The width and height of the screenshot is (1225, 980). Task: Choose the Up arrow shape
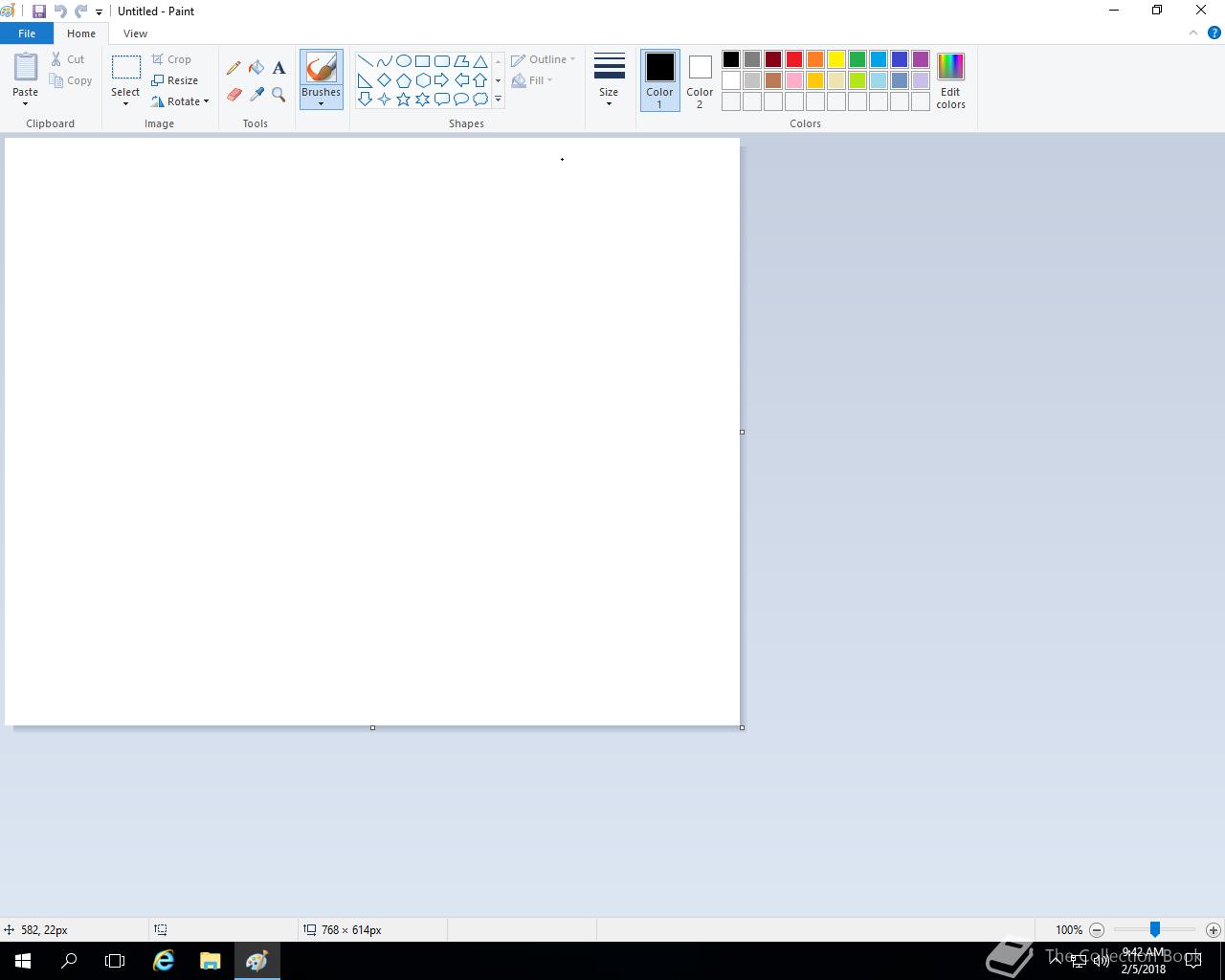[x=479, y=80]
